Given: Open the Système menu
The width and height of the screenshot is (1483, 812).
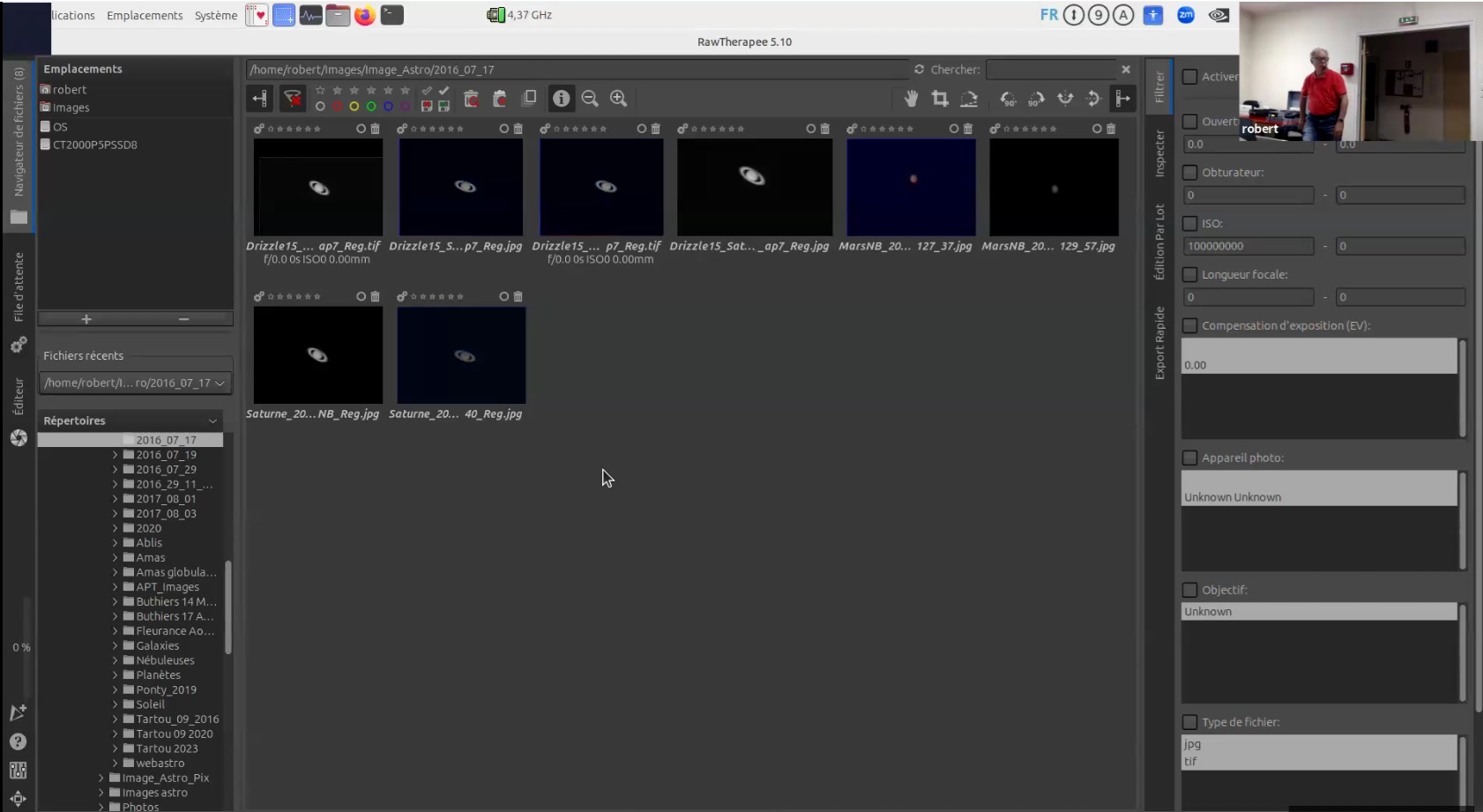Looking at the screenshot, I should (x=216, y=15).
